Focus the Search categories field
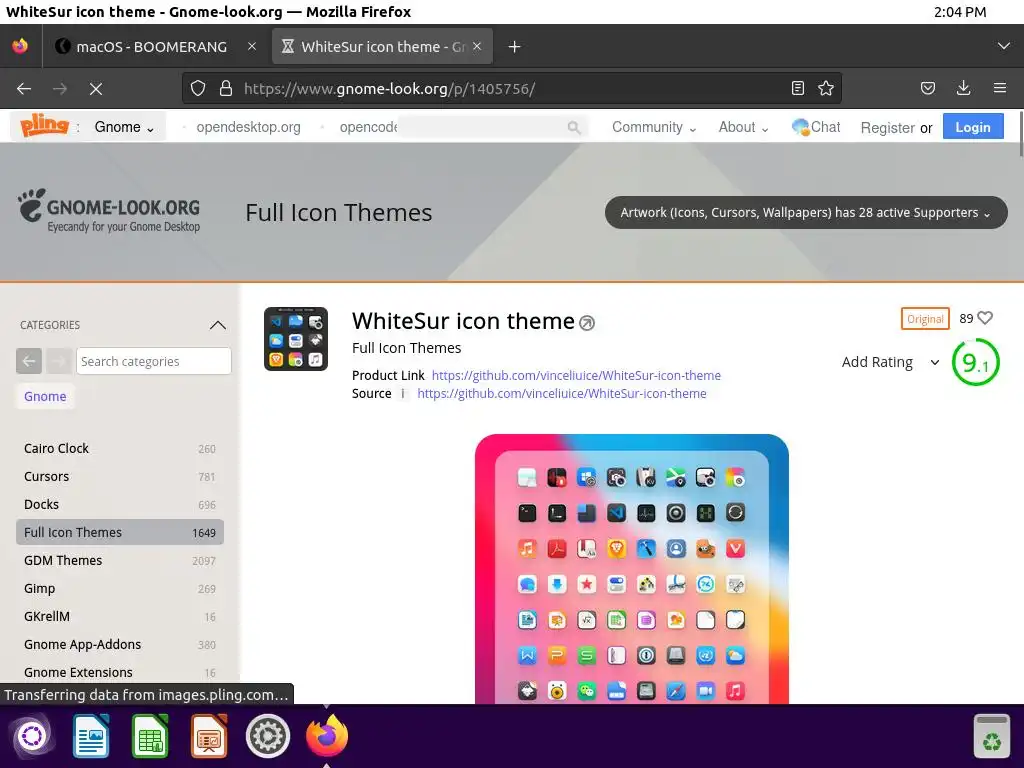1024x768 pixels. (x=153, y=361)
